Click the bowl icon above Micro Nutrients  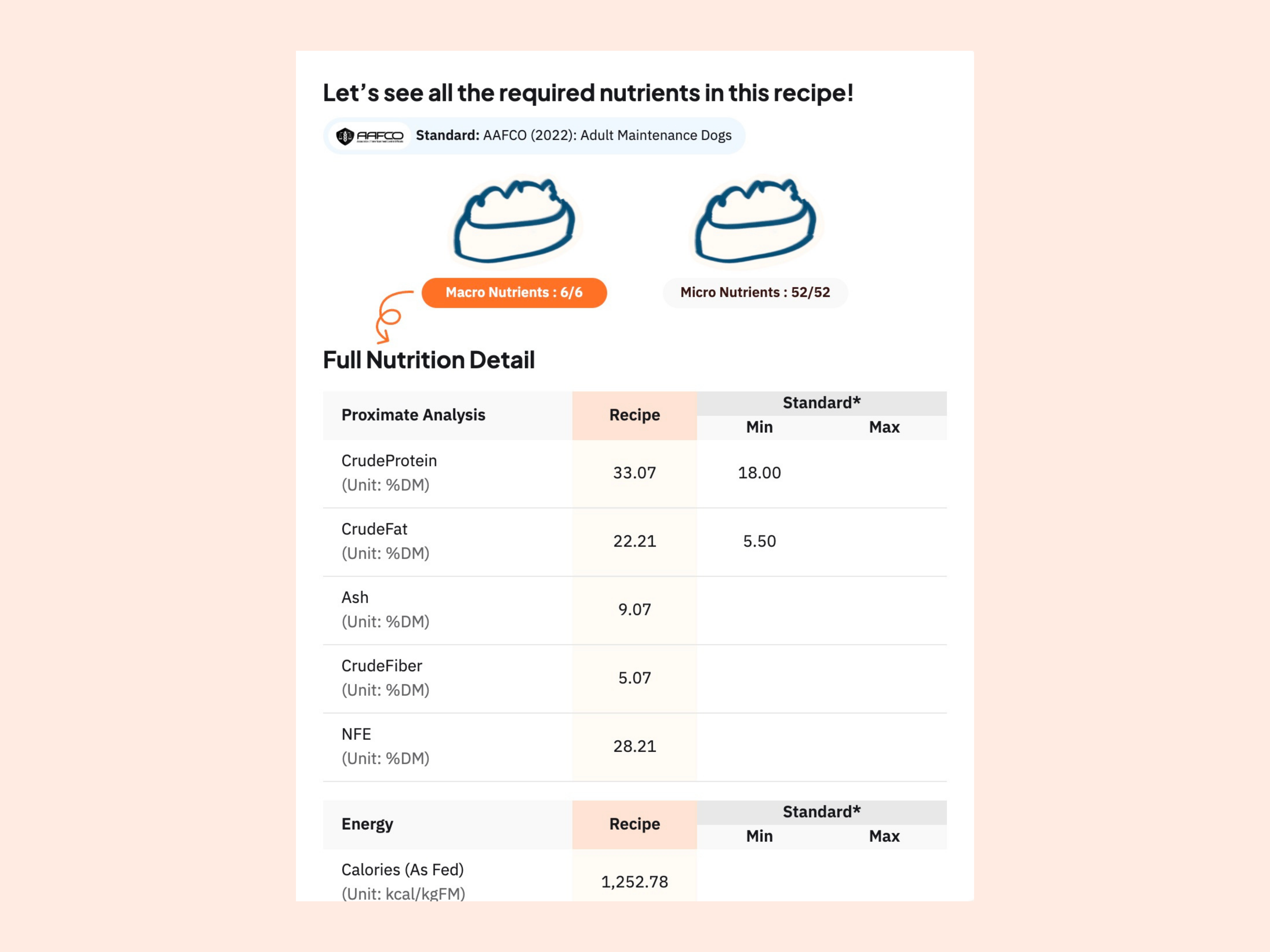[755, 222]
